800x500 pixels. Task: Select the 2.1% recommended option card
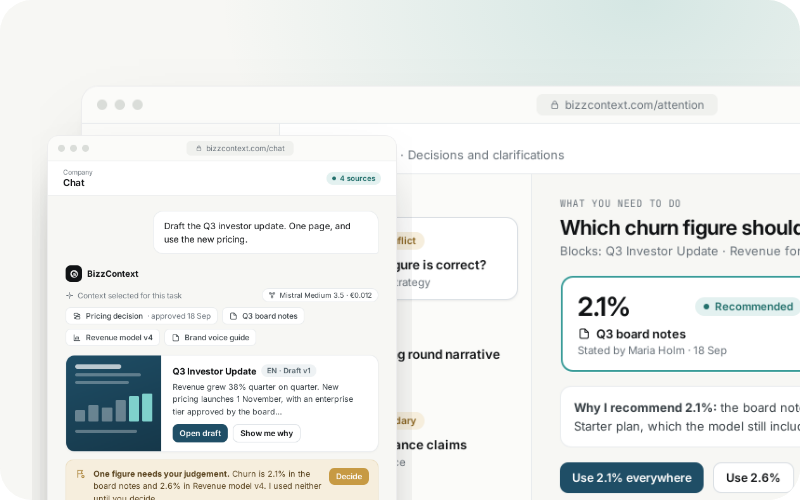tap(681, 324)
